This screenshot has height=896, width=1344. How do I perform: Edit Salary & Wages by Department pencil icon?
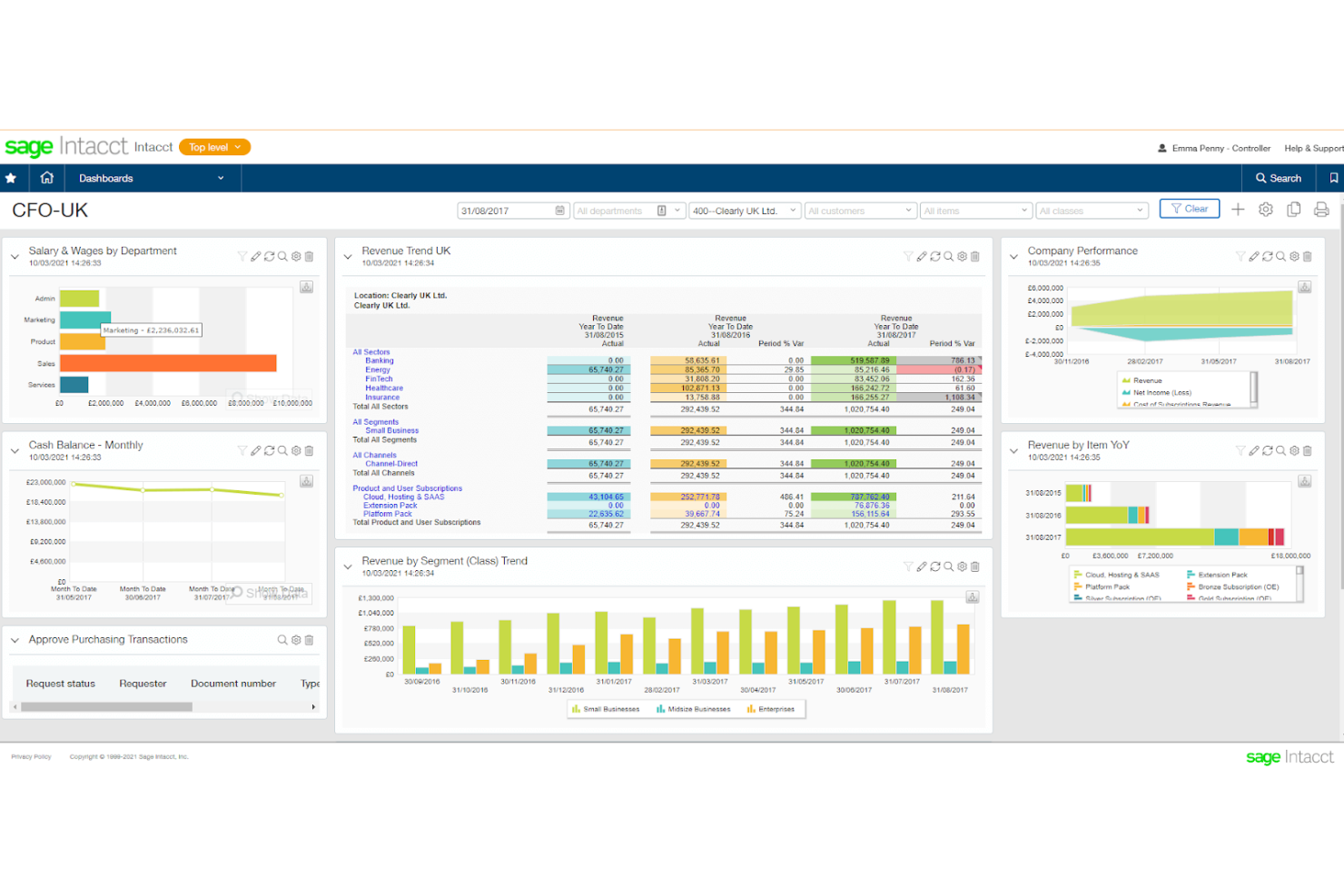click(256, 257)
